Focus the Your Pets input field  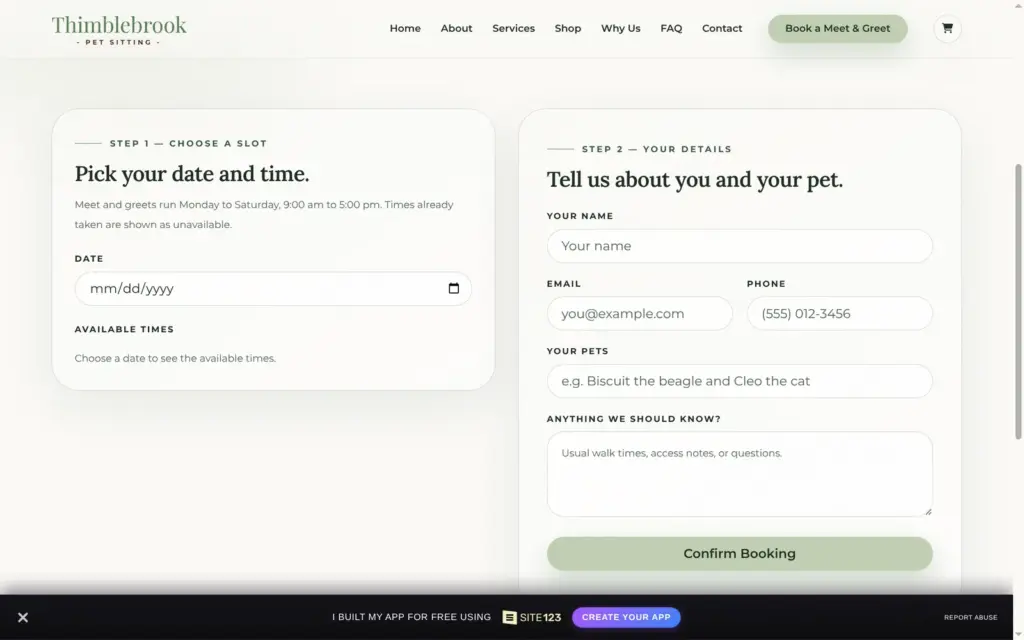[739, 381]
